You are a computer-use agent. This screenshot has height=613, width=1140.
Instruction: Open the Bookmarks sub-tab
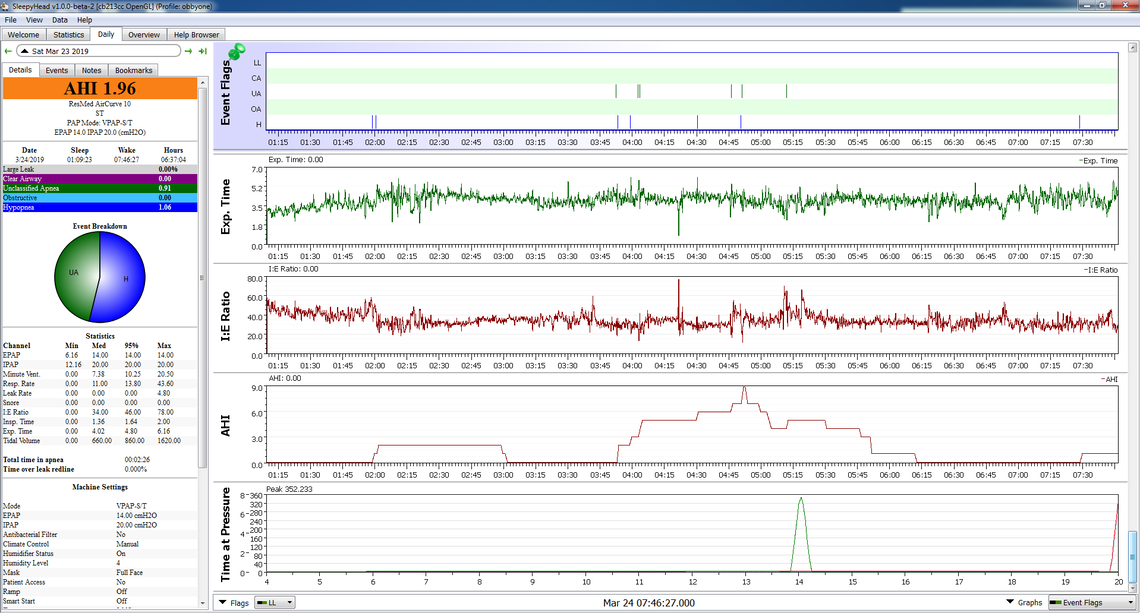point(134,71)
